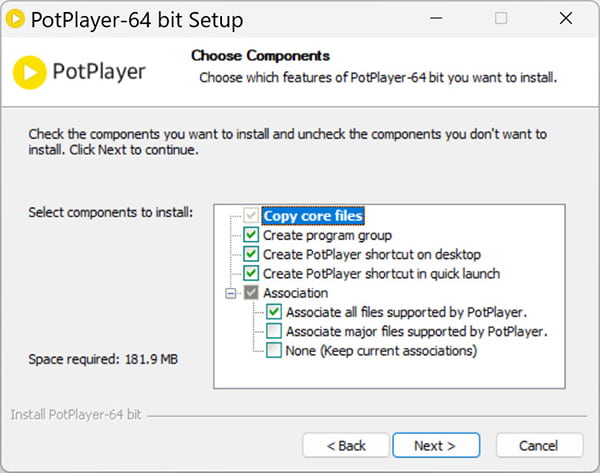The width and height of the screenshot is (600, 473).
Task: Toggle the Association group checkbox
Action: (251, 293)
